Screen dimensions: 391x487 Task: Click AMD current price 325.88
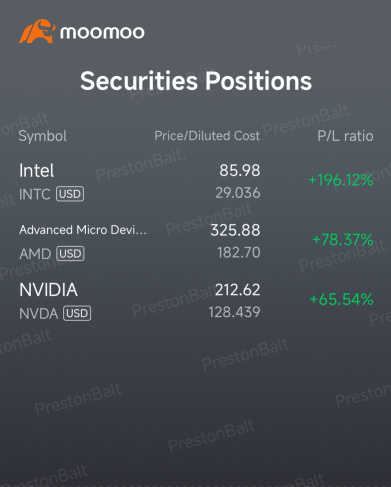[235, 230]
